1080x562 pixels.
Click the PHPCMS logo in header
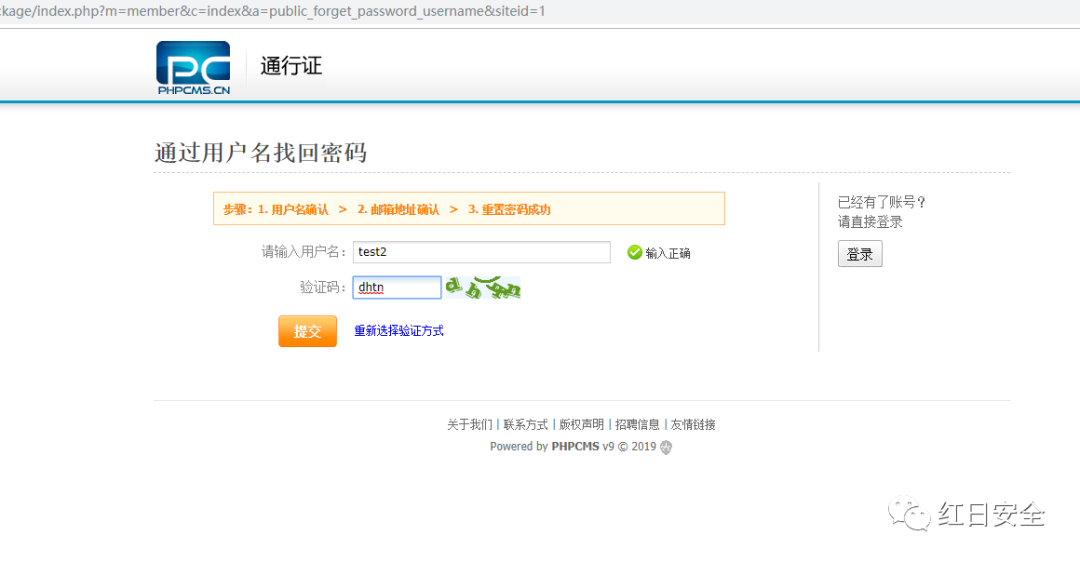click(193, 68)
